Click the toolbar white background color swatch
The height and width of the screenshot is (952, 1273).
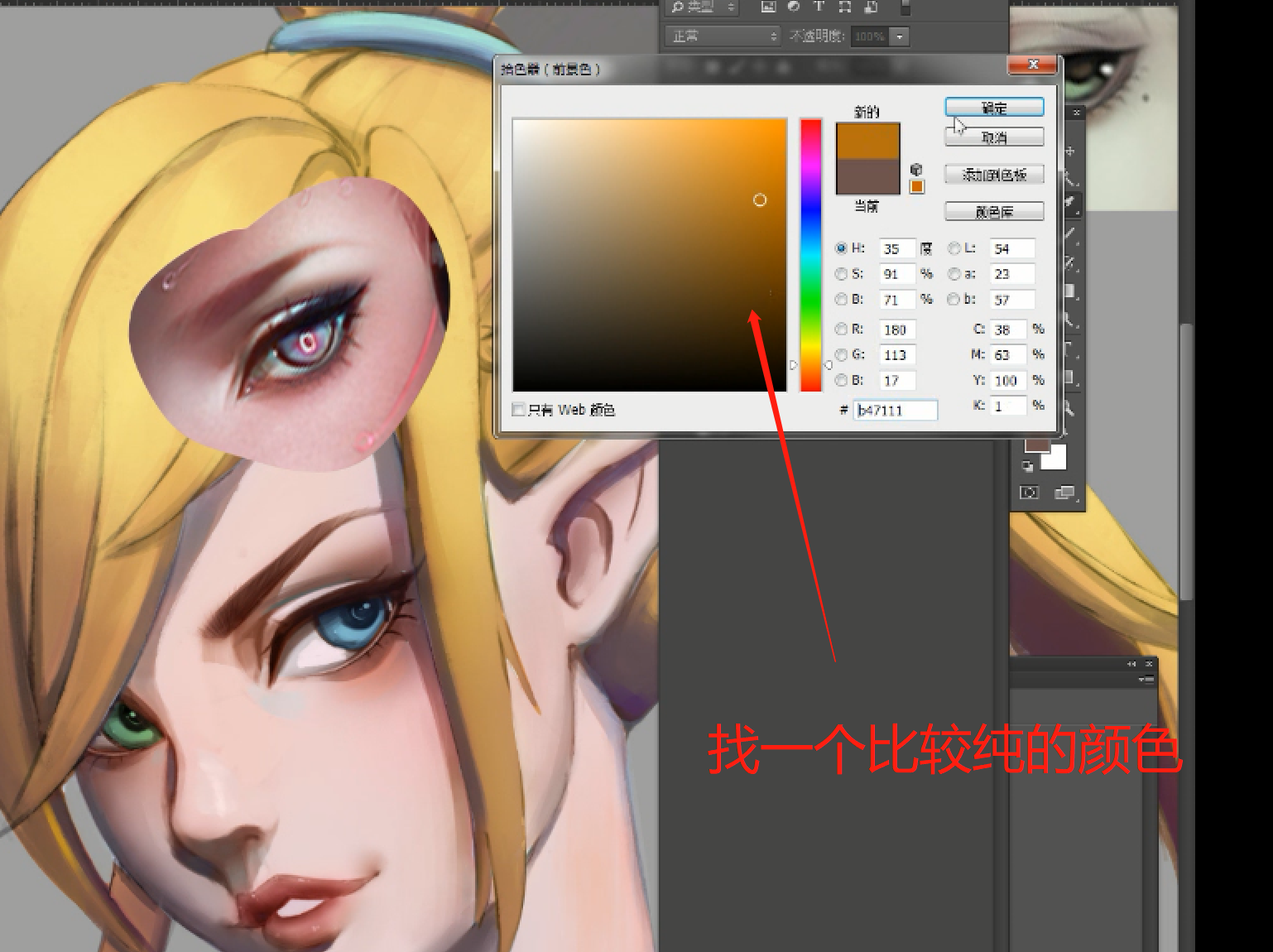point(1056,459)
